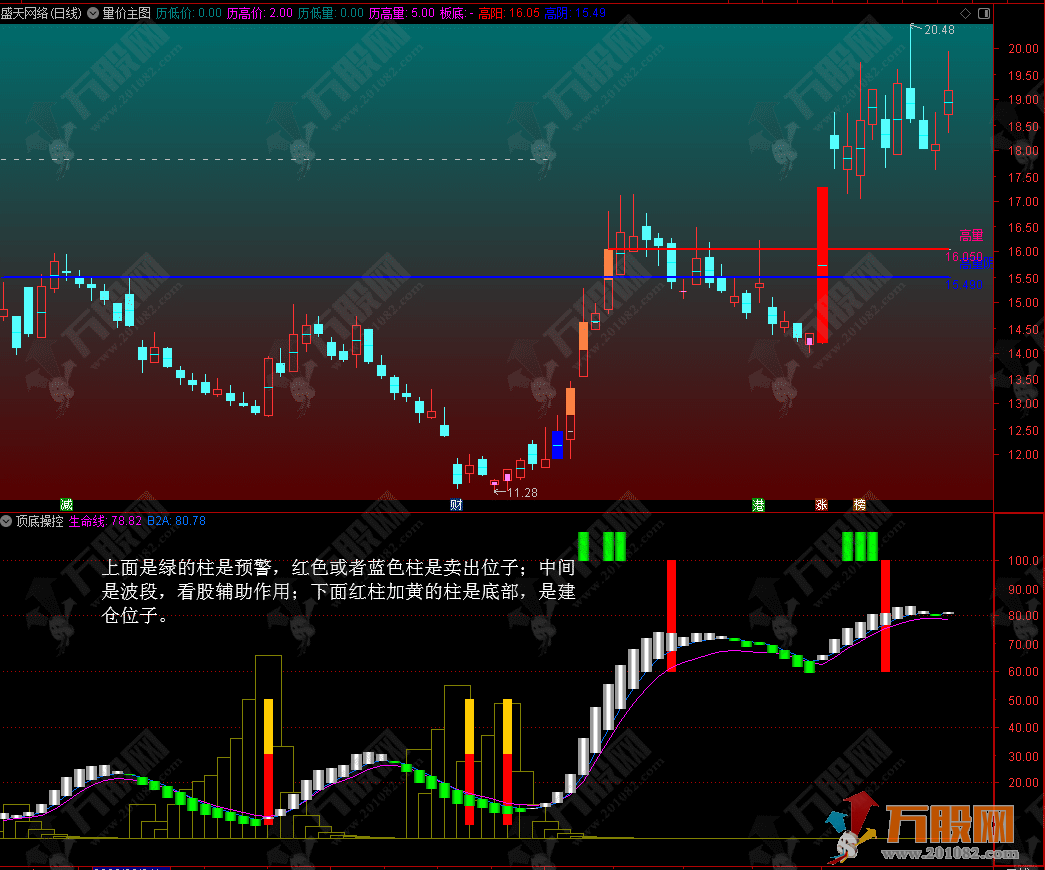Click the 盛天网络(日线) stock title
The width and height of the screenshot is (1045, 870).
coord(41,14)
